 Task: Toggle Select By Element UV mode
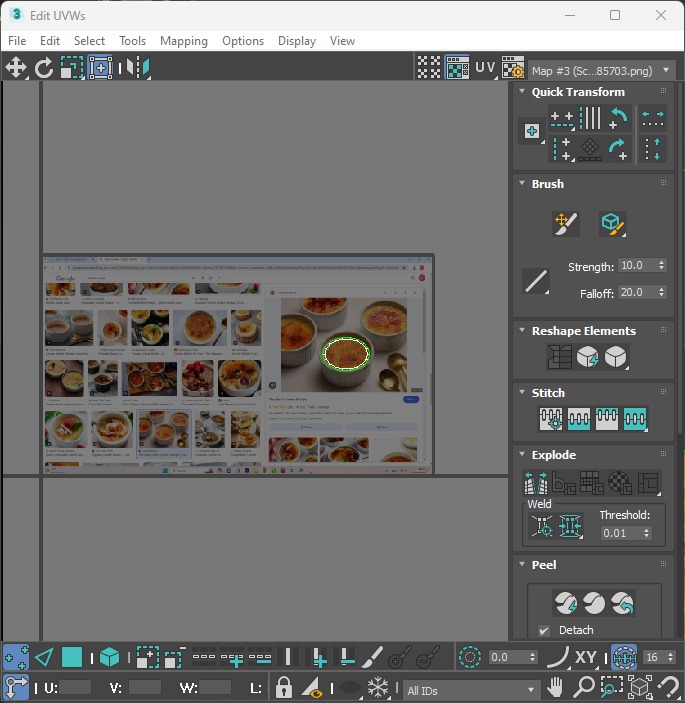click(x=109, y=657)
